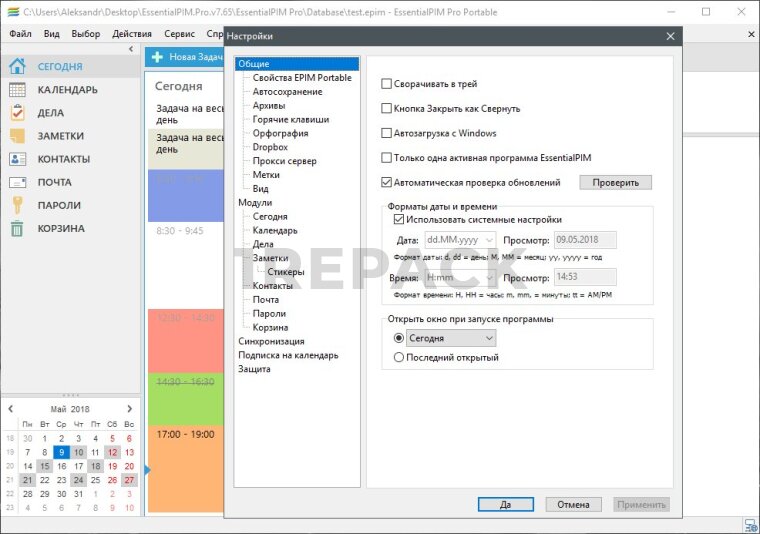The image size is (760, 534).
Task: Open the Mail envelope icon
Action: (x=17, y=183)
